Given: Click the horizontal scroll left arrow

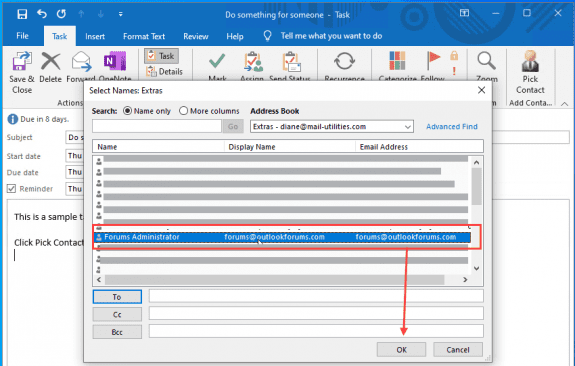Looking at the screenshot, I should (99, 280).
